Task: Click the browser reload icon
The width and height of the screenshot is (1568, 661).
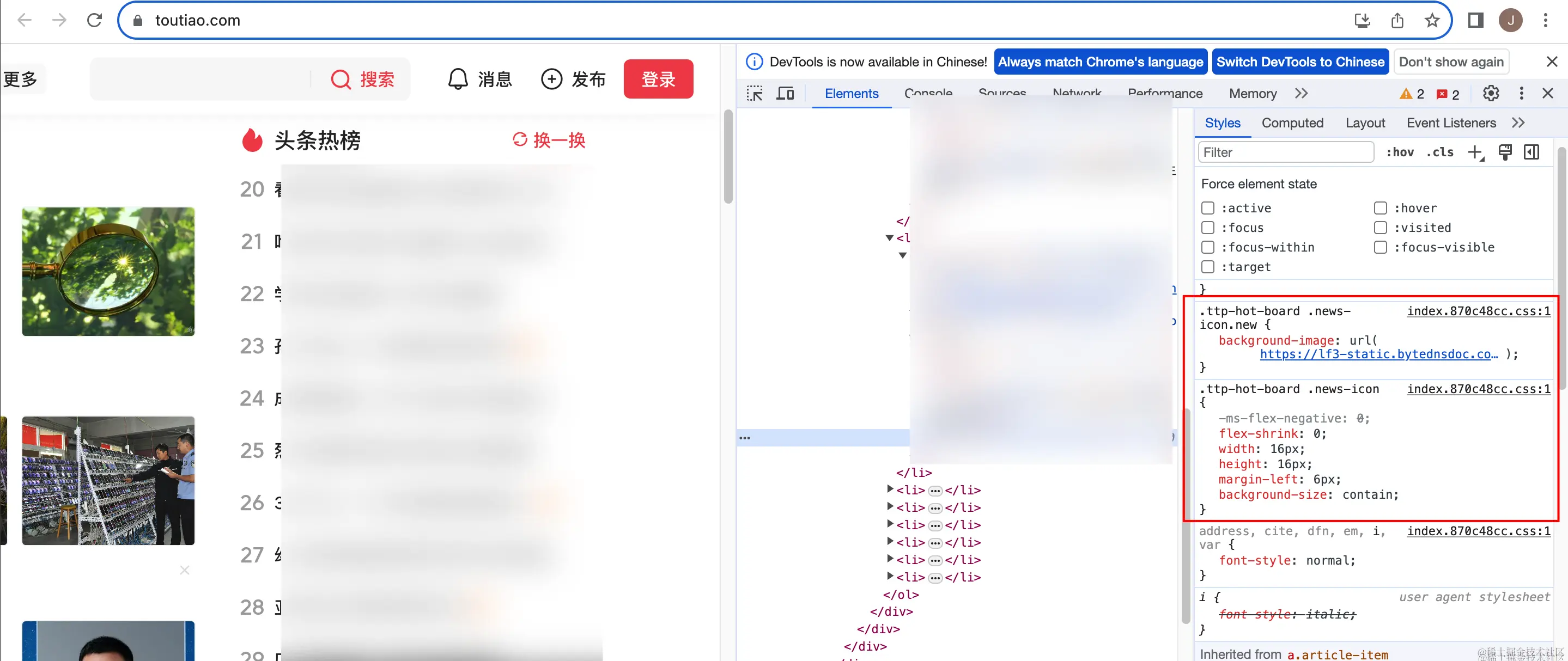Action: 94,21
